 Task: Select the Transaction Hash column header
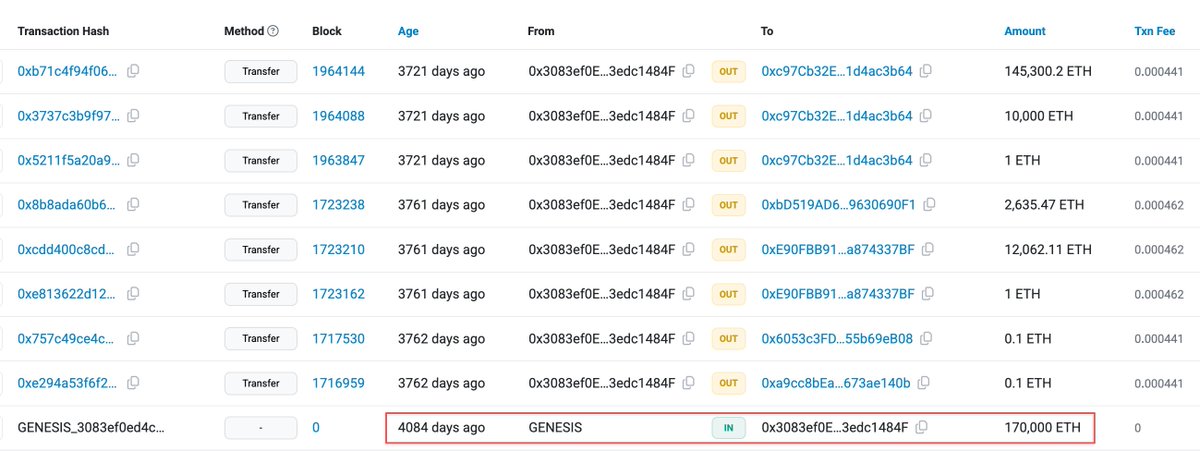(63, 31)
